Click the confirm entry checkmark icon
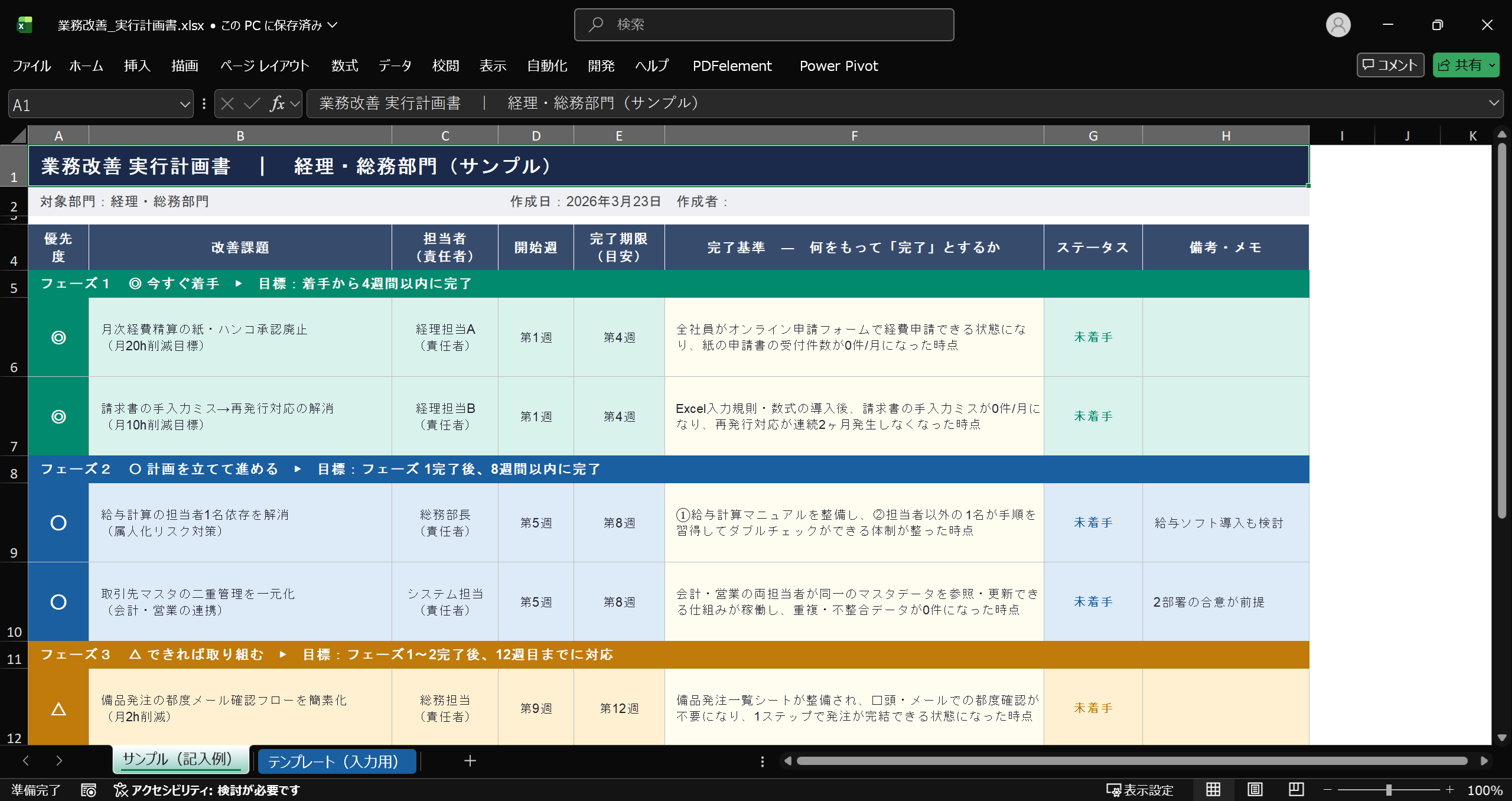 point(252,104)
